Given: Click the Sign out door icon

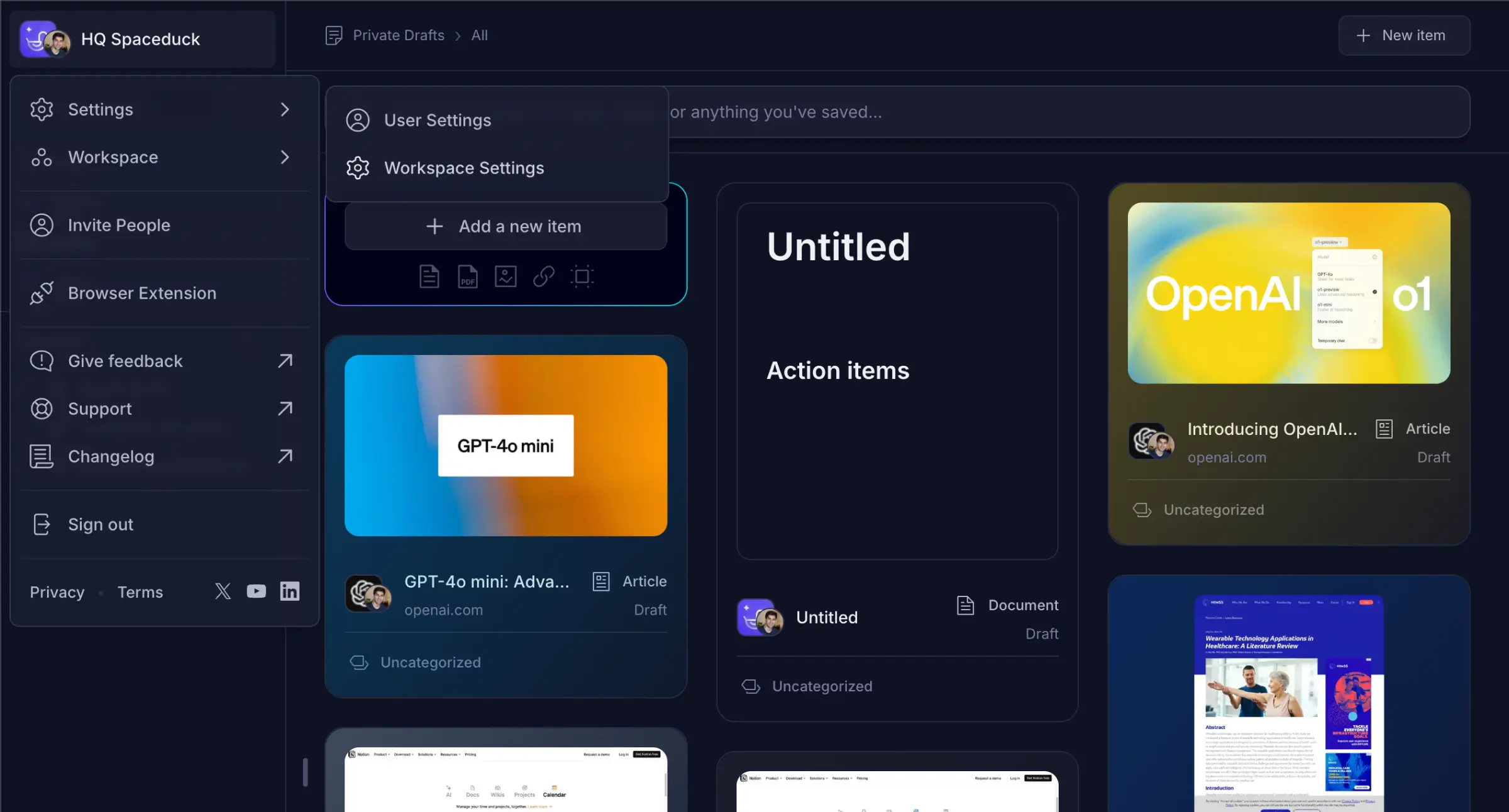Looking at the screenshot, I should (41, 524).
